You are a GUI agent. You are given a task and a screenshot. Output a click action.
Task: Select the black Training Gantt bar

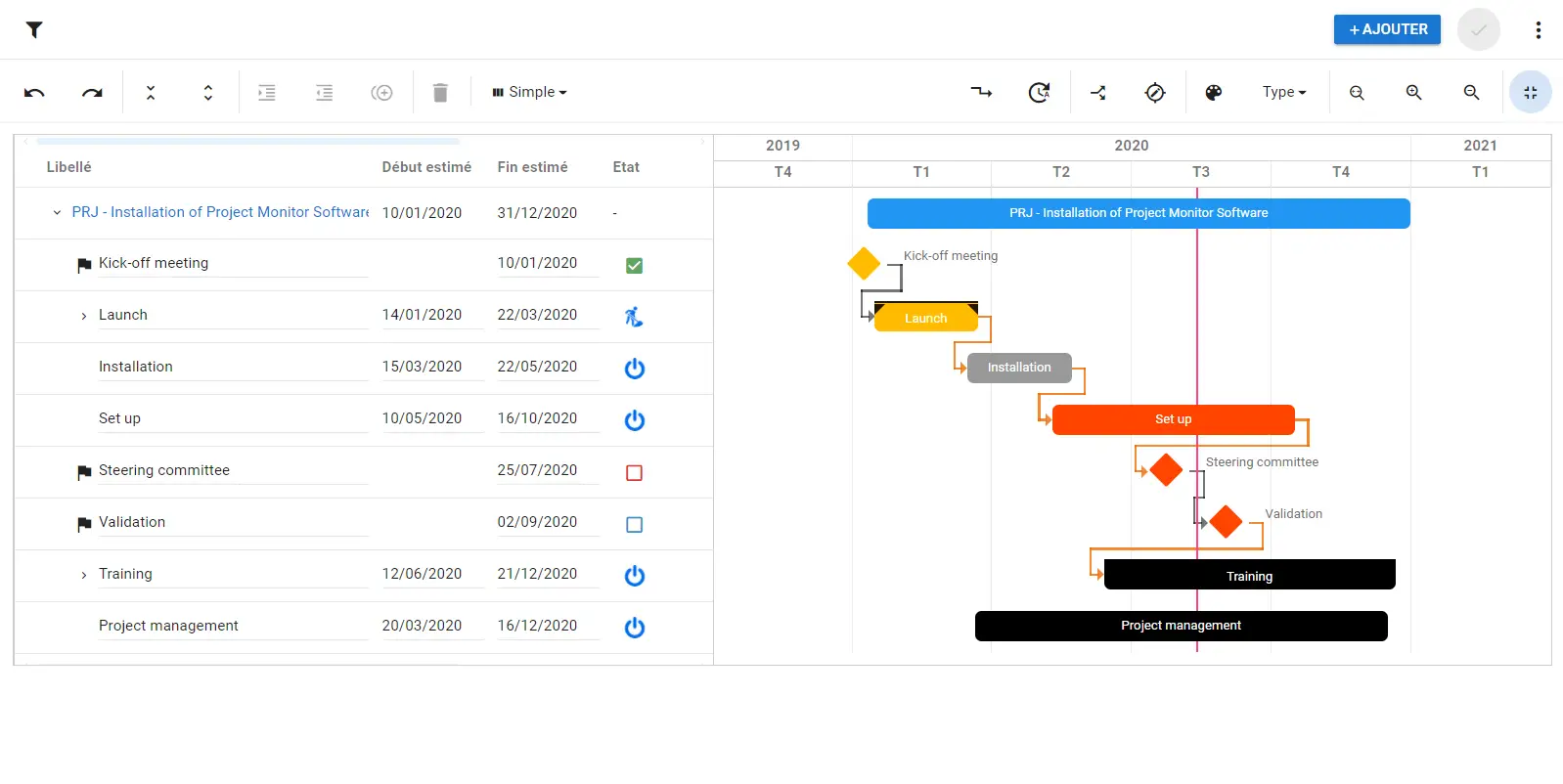(x=1249, y=575)
